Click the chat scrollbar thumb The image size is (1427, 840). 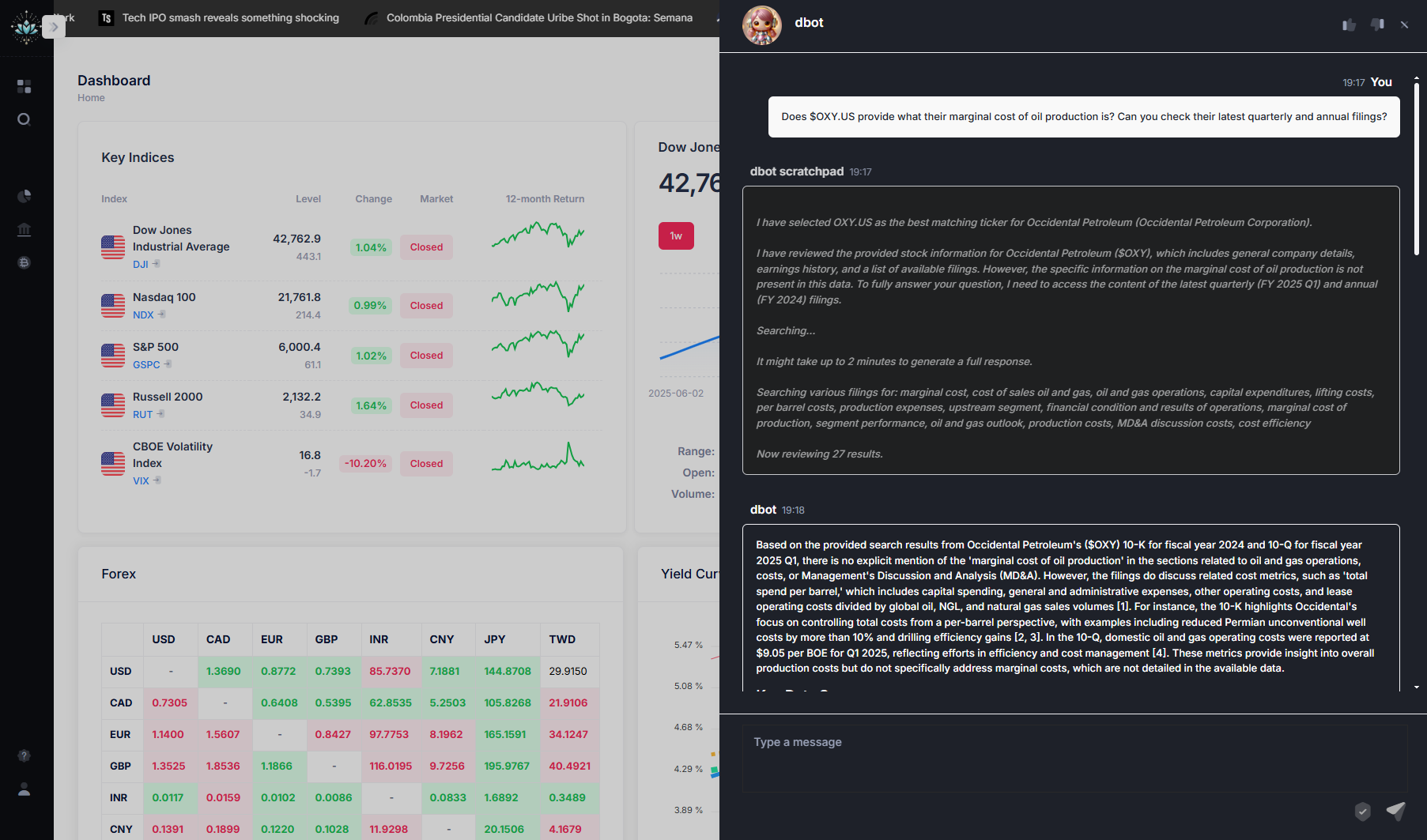[x=1417, y=169]
